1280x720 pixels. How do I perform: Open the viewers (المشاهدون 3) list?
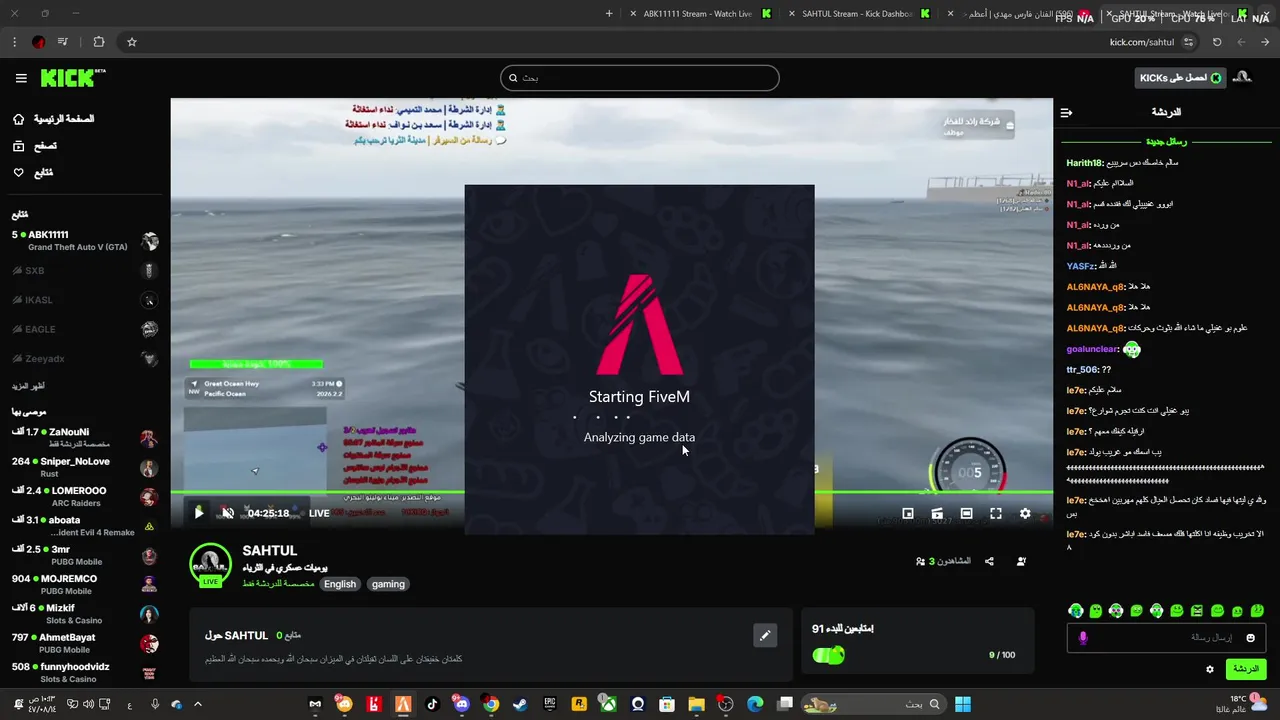943,561
